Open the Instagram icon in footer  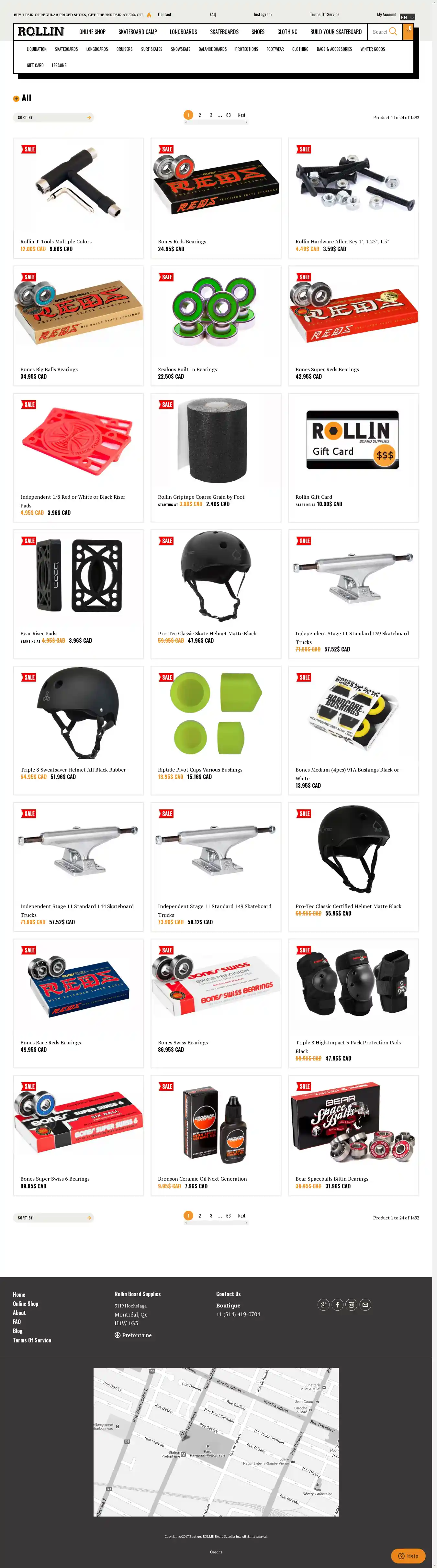pyautogui.click(x=351, y=1305)
